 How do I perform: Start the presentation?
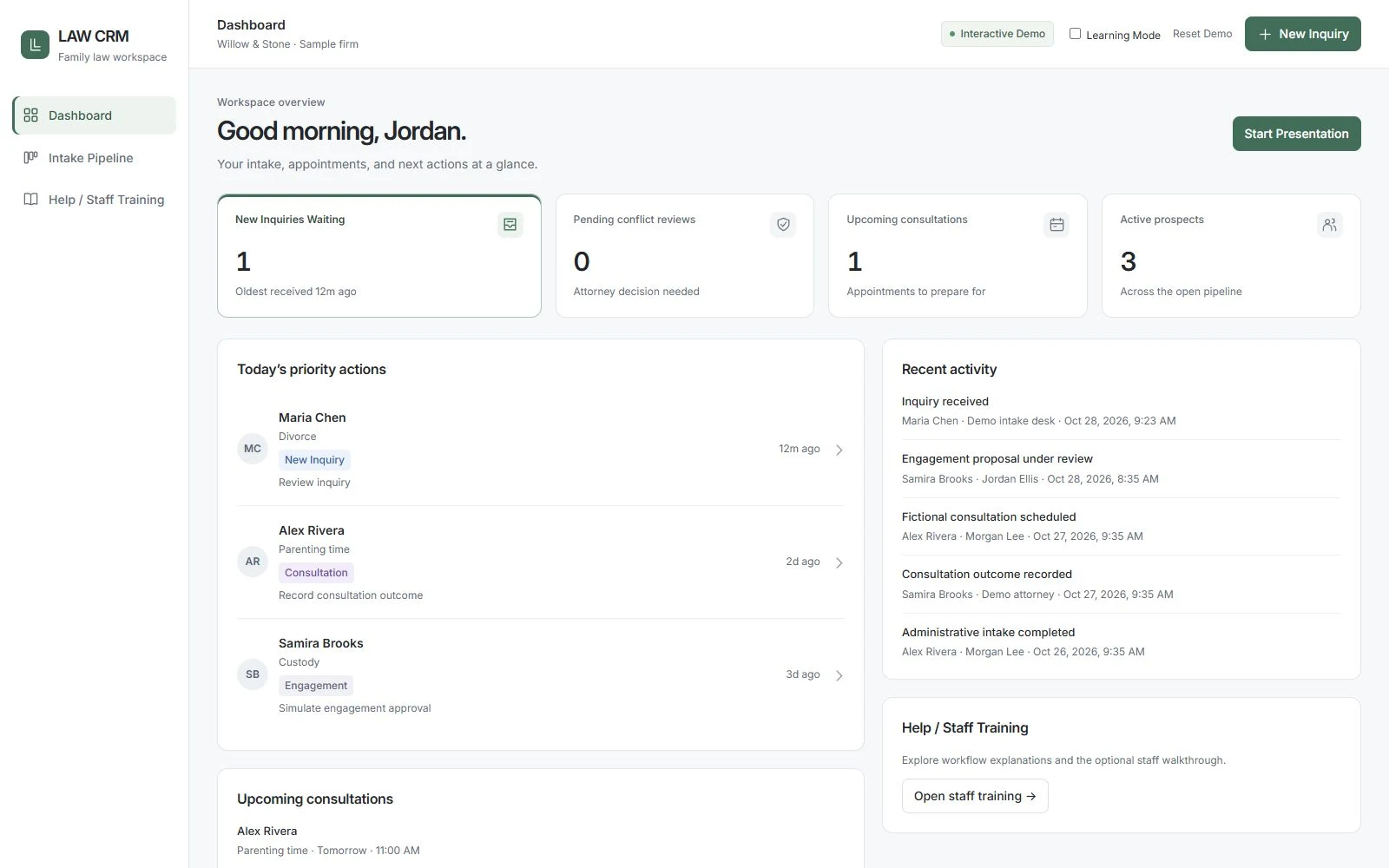[1297, 134]
